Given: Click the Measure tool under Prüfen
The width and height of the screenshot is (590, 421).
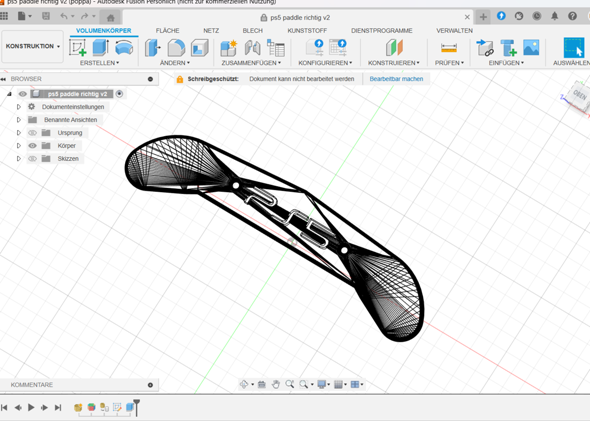Looking at the screenshot, I should [x=449, y=48].
